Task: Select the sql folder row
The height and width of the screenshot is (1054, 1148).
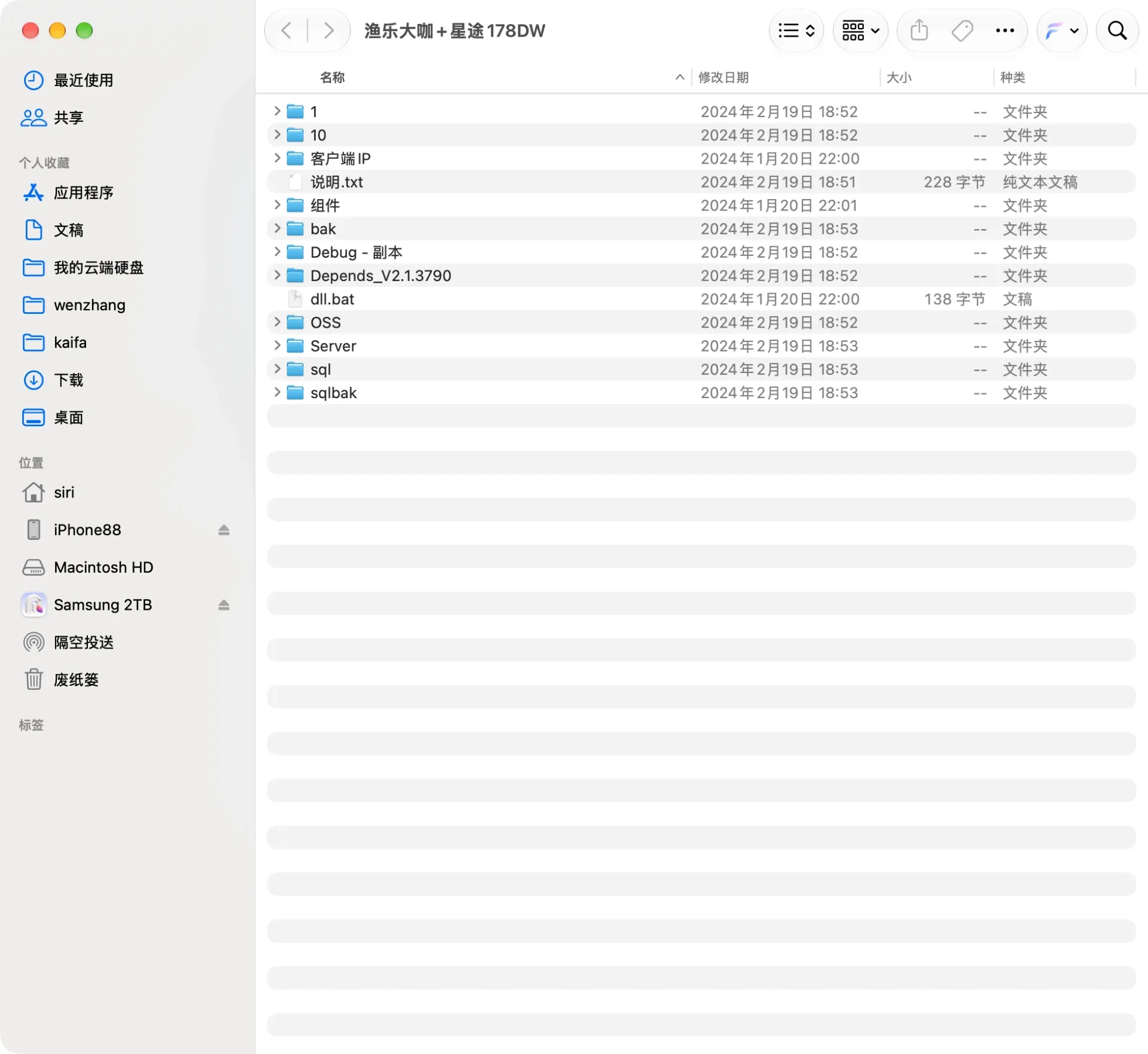Action: (701, 369)
